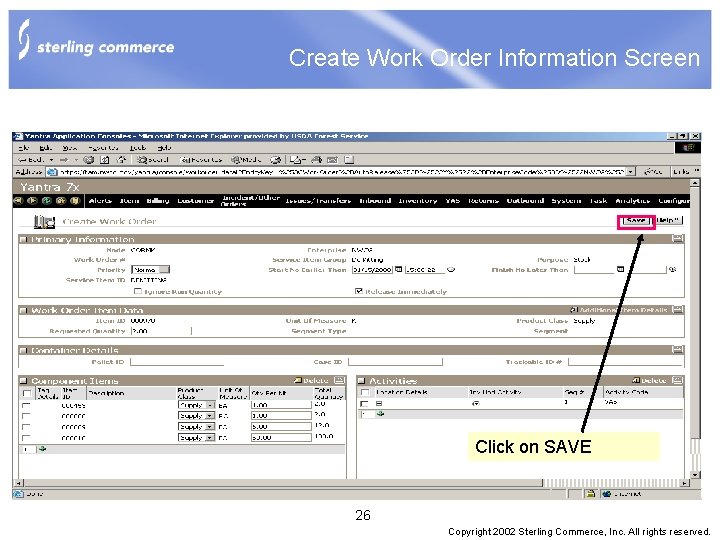Open the Issues/Transfers menu
The image size is (720, 540).
point(318,201)
